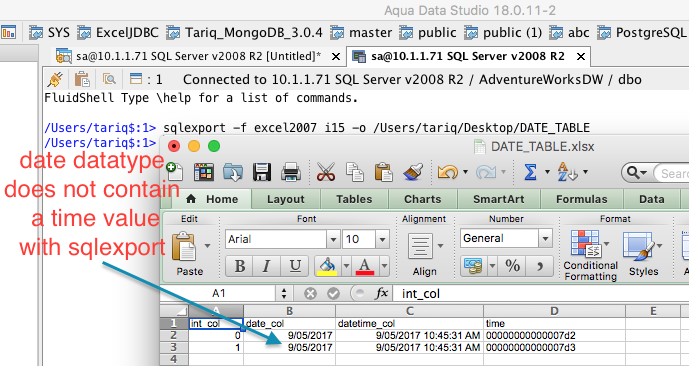Select column B header

point(289,311)
